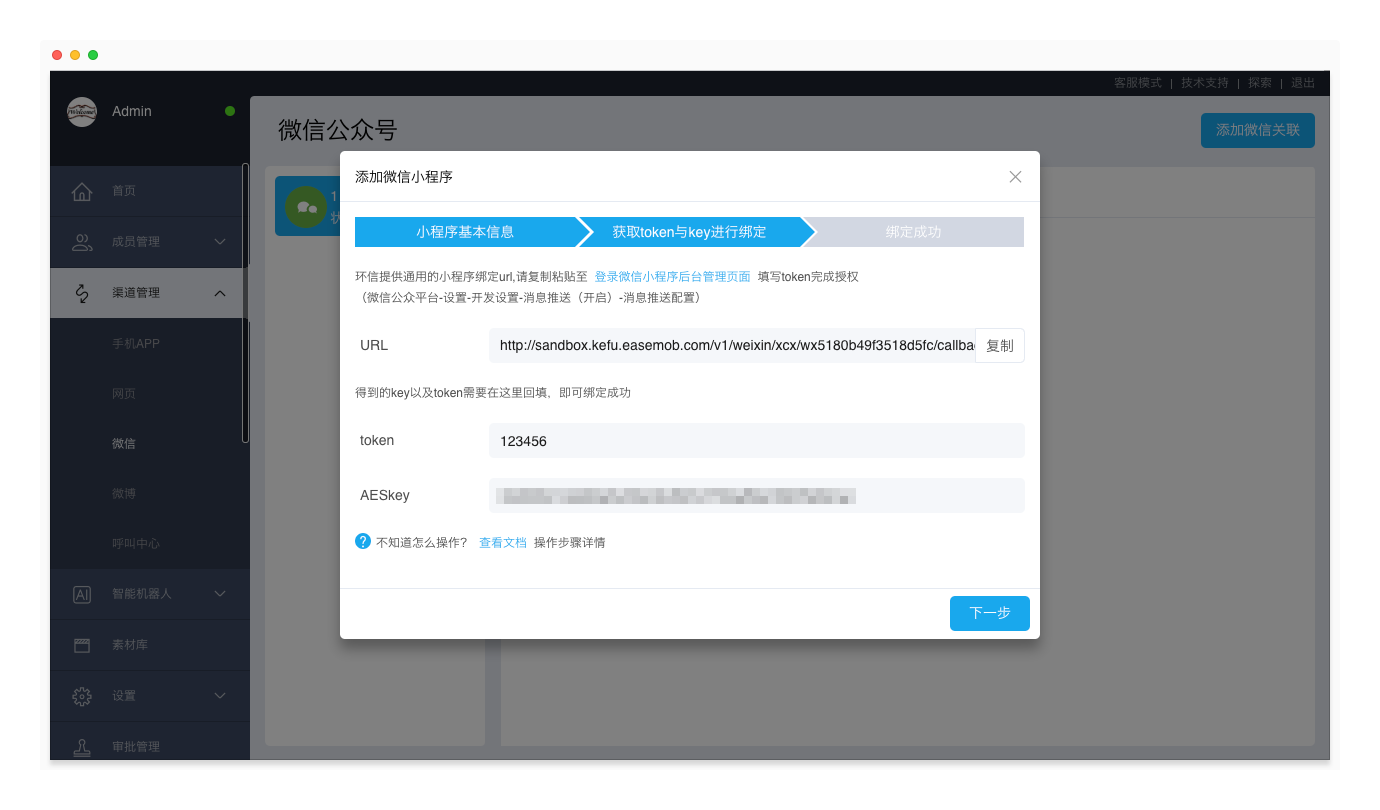Click the 添加微信关联 button
Screen dimensions: 1380x810
pyautogui.click(x=1258, y=130)
